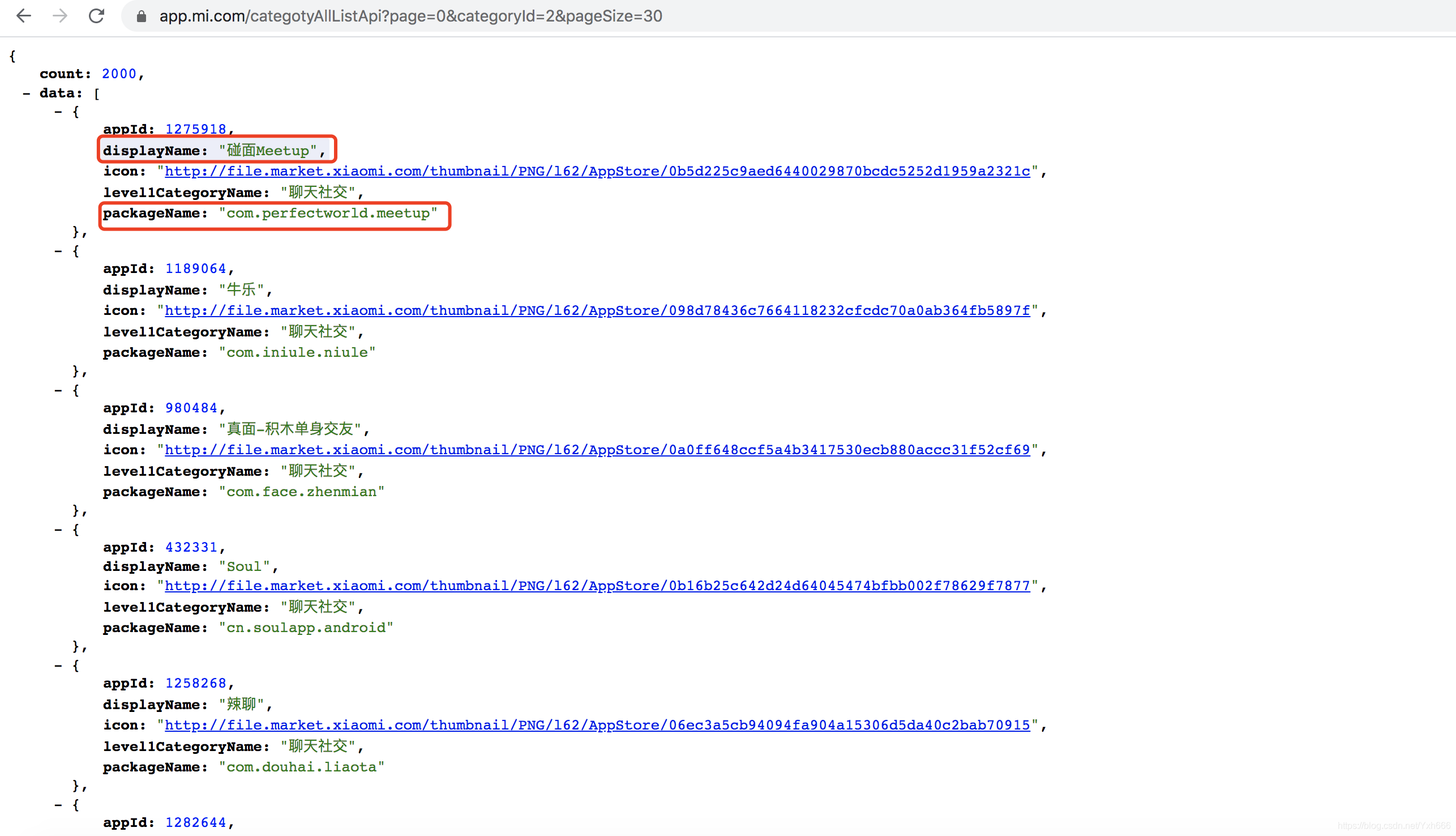The image size is (1456, 836).
Task: Collapse the object with appId 1275918
Action: pos(58,112)
